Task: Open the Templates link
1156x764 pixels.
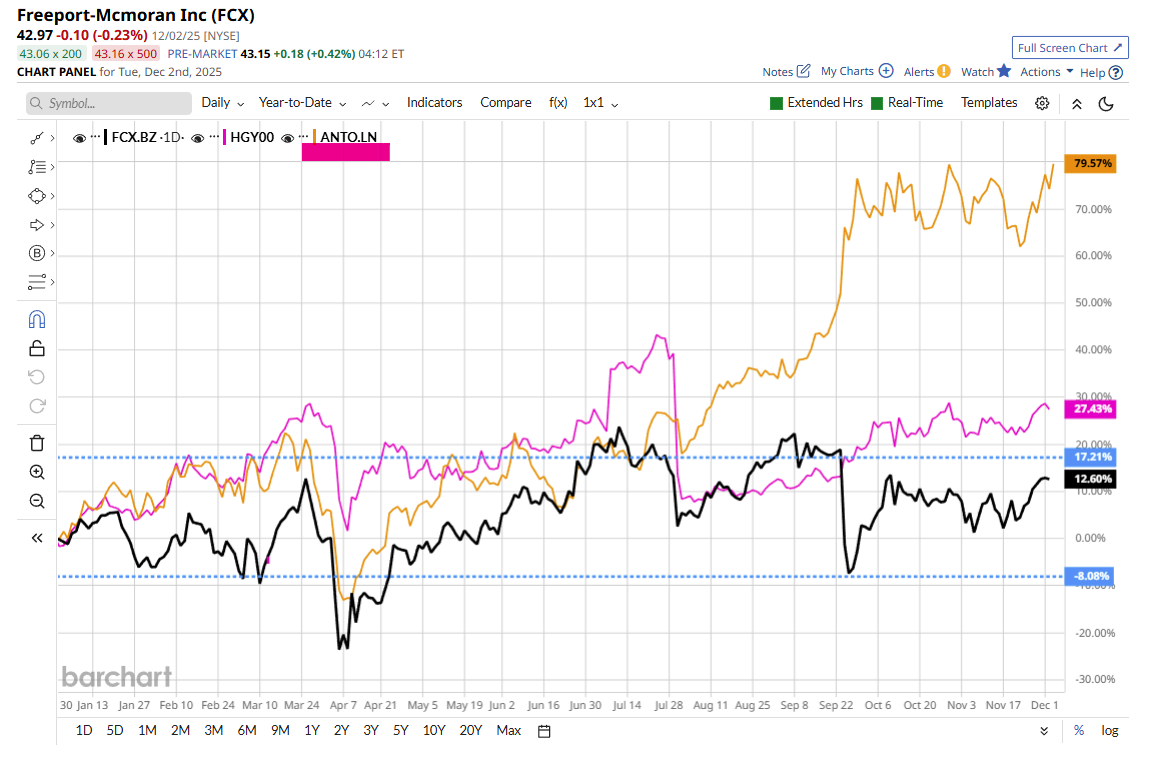Action: pos(988,103)
